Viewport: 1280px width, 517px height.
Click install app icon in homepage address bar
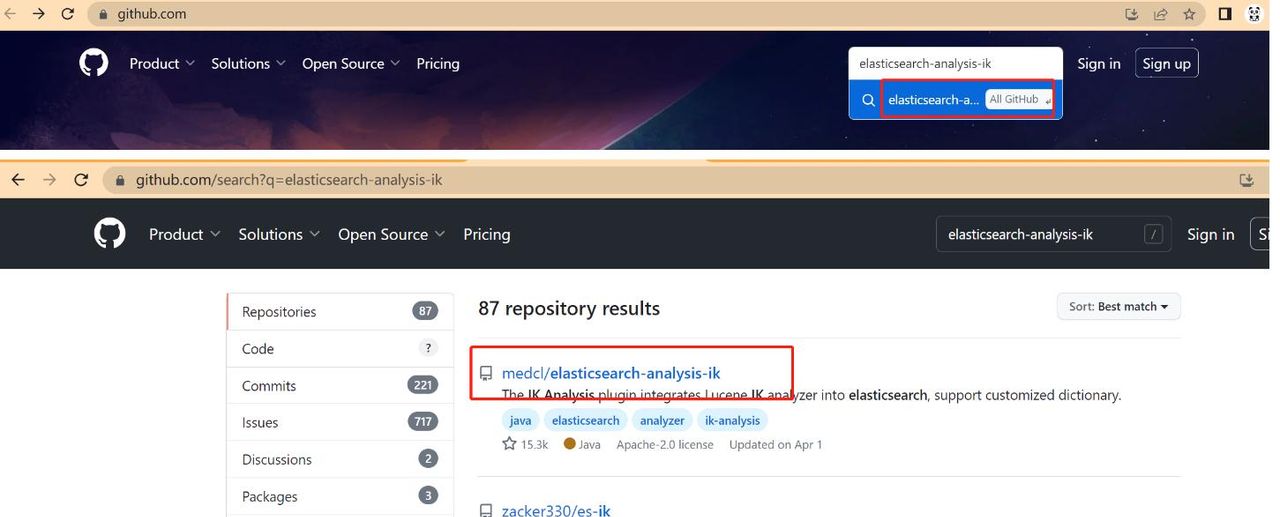click(1132, 14)
